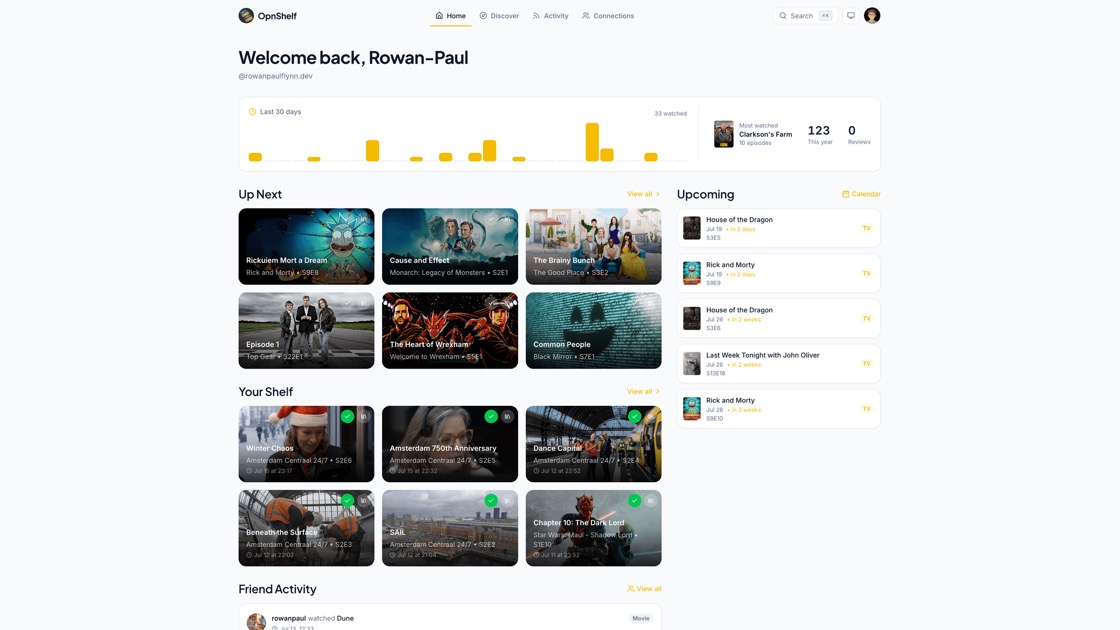This screenshot has width=1120, height=630.
Task: Toggle watched check on Amsterdam 750th Anniversary
Action: 491,416
